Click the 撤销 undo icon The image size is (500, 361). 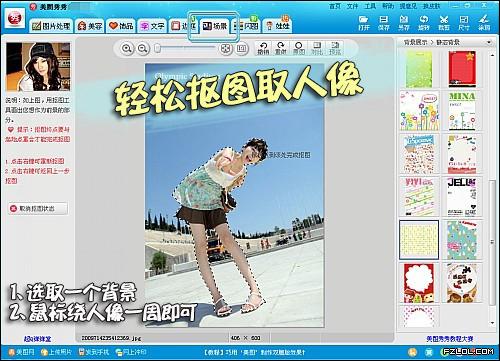tap(263, 48)
